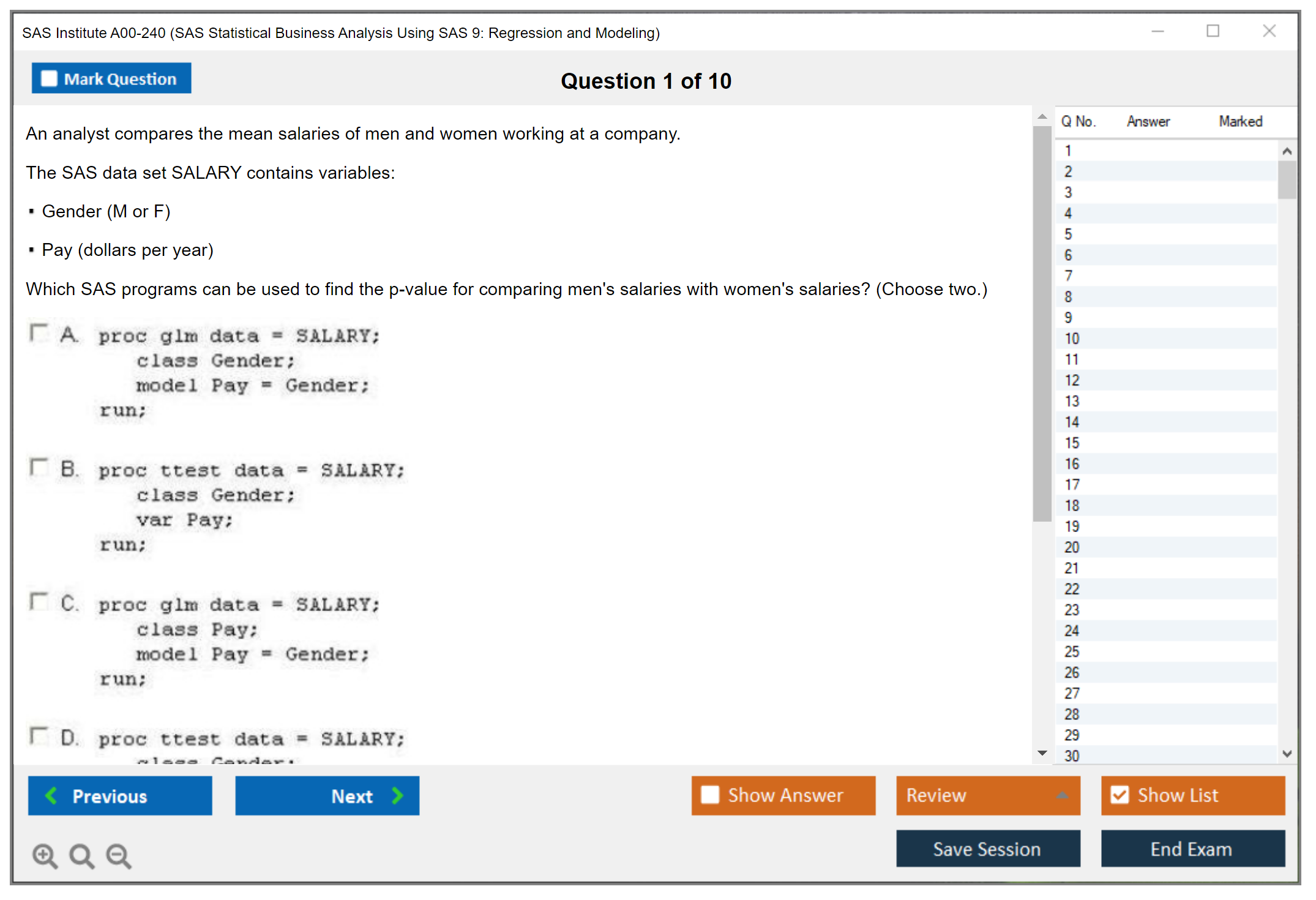Expand the Review dropdown menu
The height and width of the screenshot is (900, 1316).
(x=1063, y=795)
